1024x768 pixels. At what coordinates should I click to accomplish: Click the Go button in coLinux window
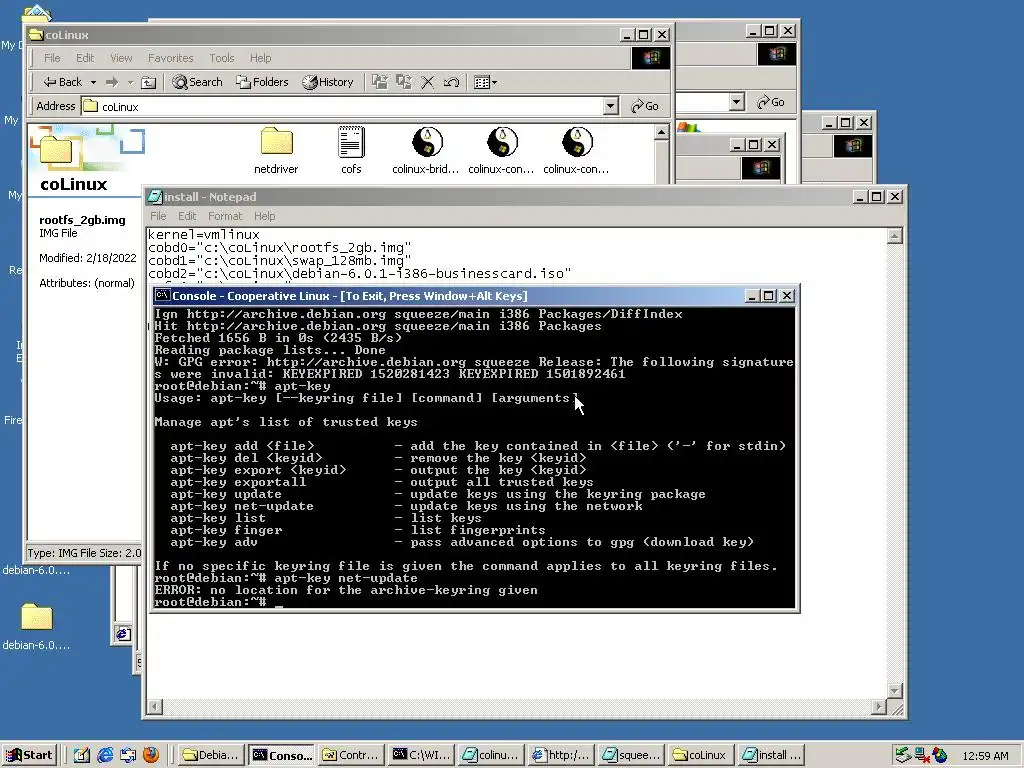pos(645,106)
